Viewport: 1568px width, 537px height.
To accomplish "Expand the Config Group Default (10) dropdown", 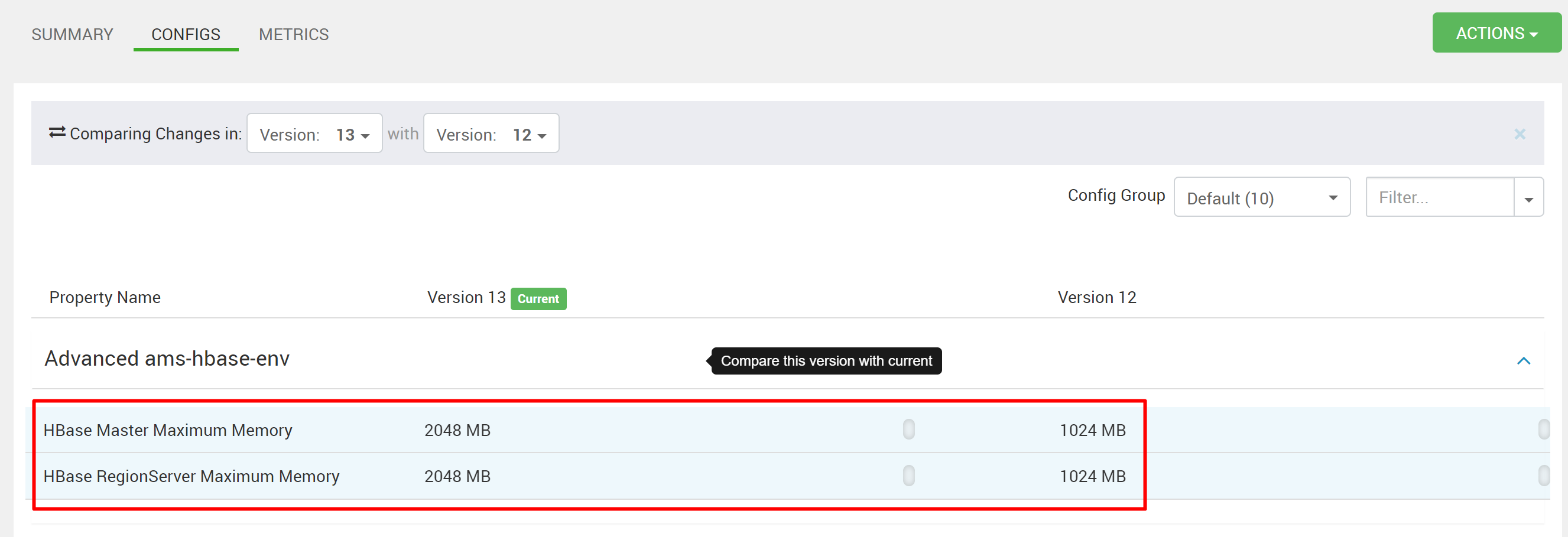I will tap(1261, 198).
